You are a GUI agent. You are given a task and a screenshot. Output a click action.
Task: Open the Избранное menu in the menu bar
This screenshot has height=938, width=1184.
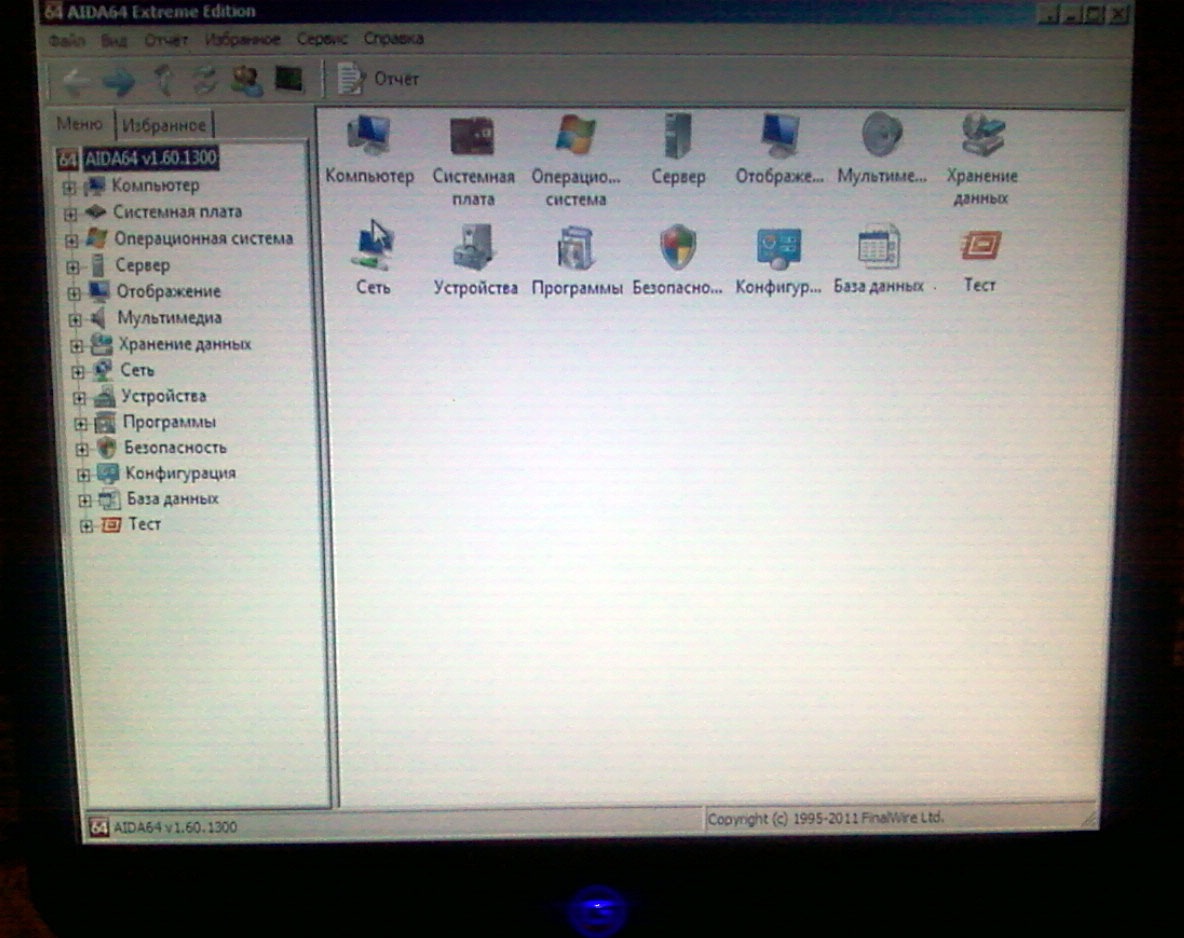(242, 39)
